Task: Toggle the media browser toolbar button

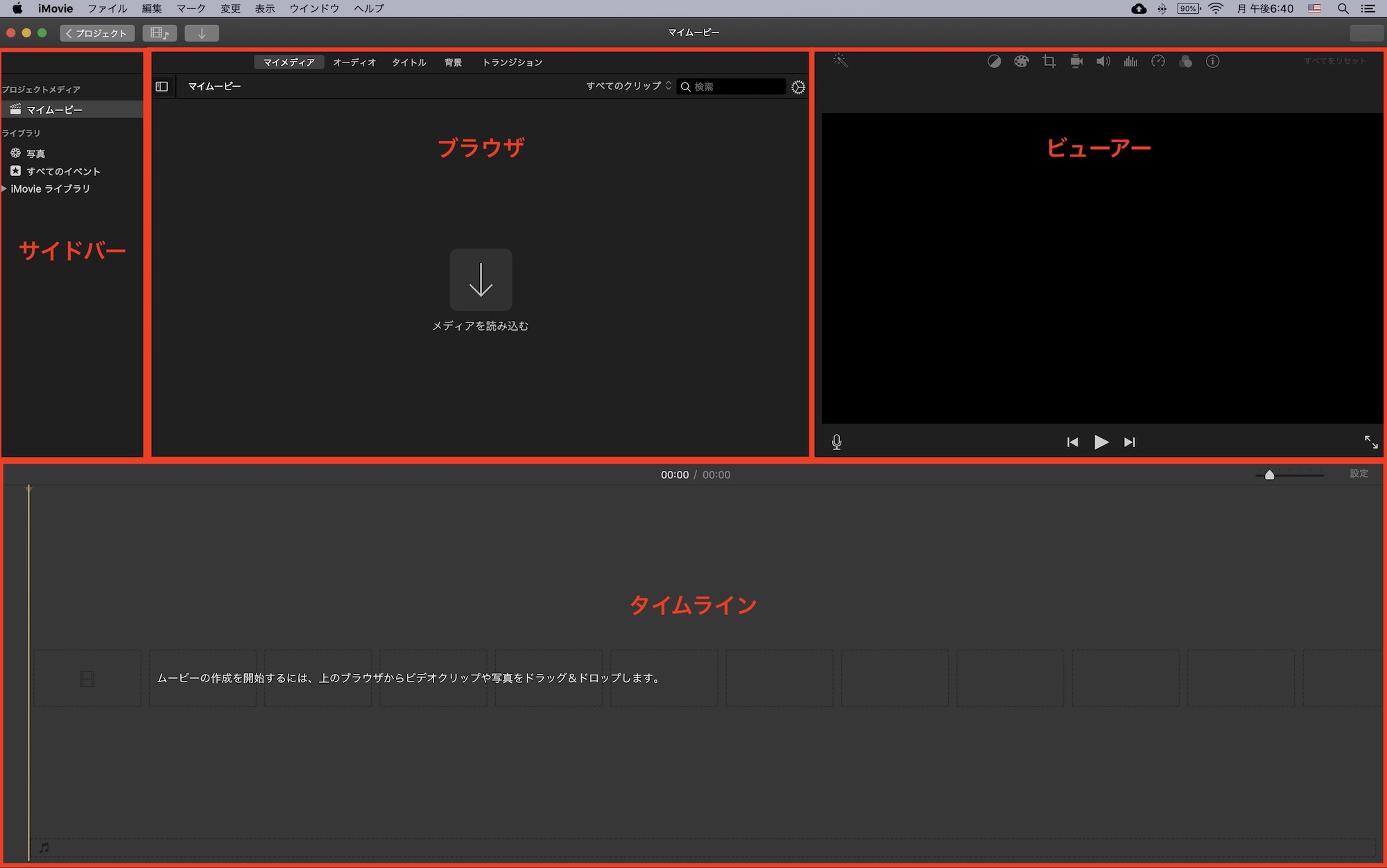Action: (160, 33)
